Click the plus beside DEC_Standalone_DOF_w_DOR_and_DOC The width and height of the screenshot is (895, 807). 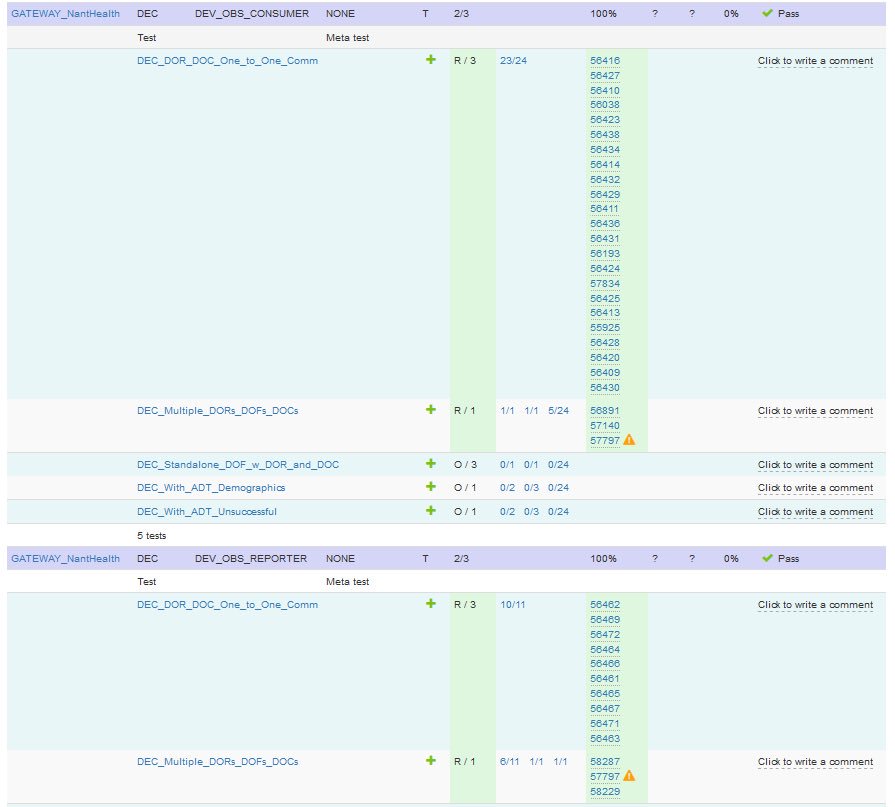pos(430,464)
